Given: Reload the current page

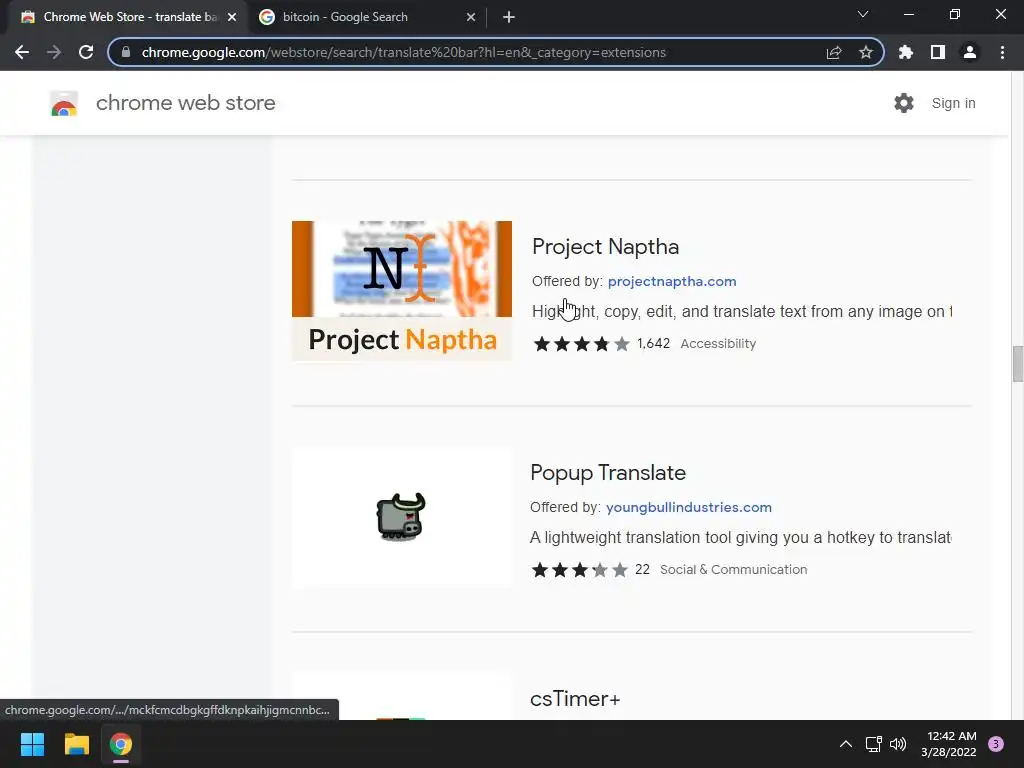Looking at the screenshot, I should point(86,52).
